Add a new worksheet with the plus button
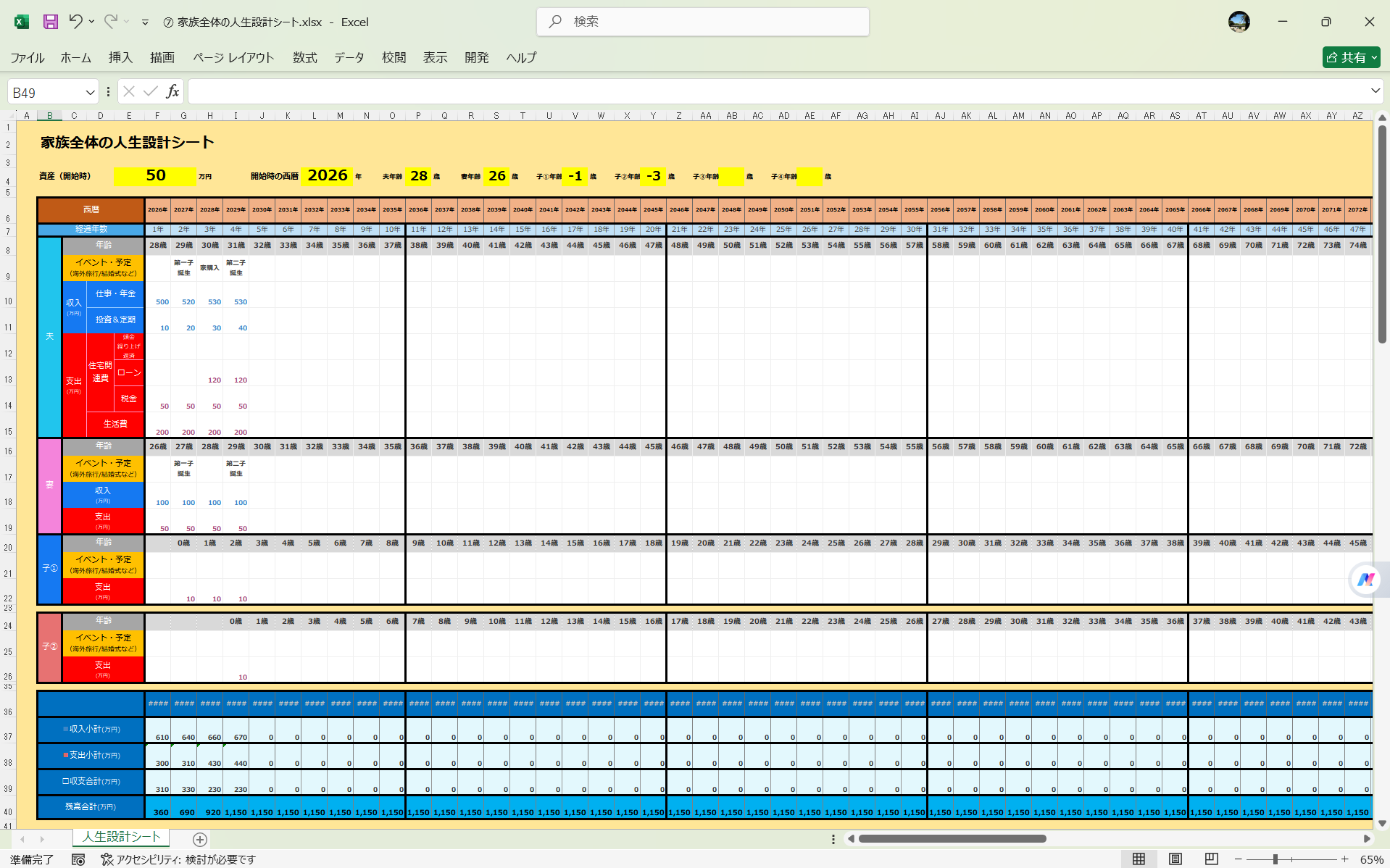The height and width of the screenshot is (868, 1390). click(199, 839)
